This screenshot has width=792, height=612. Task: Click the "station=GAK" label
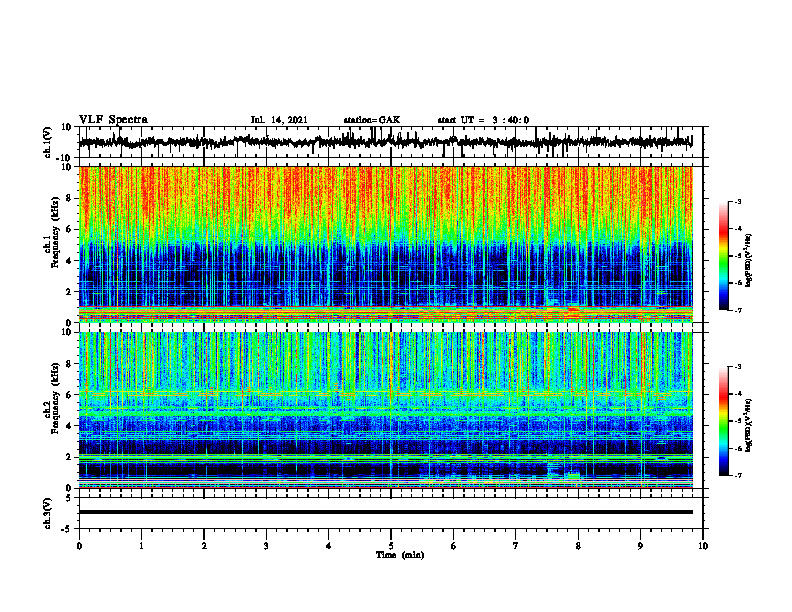click(x=372, y=120)
